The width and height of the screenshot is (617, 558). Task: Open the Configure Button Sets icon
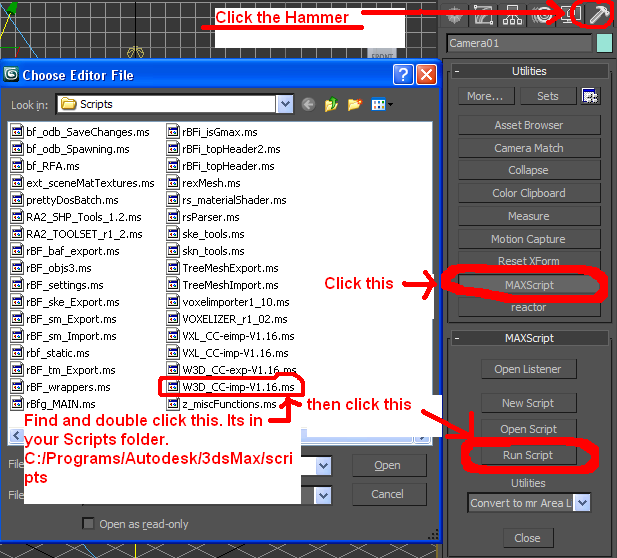590,96
